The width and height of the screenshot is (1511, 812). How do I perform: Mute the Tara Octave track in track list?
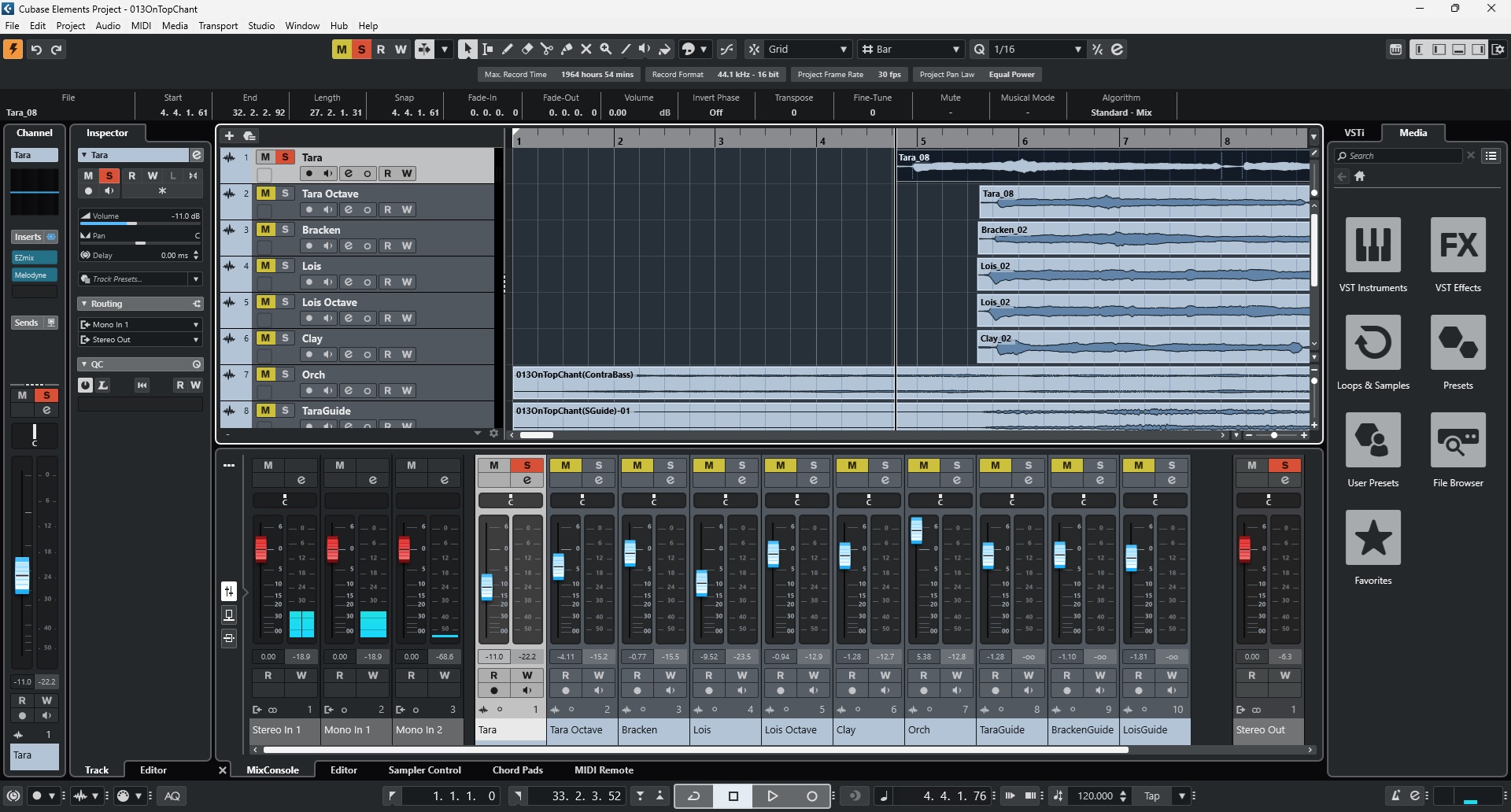point(266,194)
